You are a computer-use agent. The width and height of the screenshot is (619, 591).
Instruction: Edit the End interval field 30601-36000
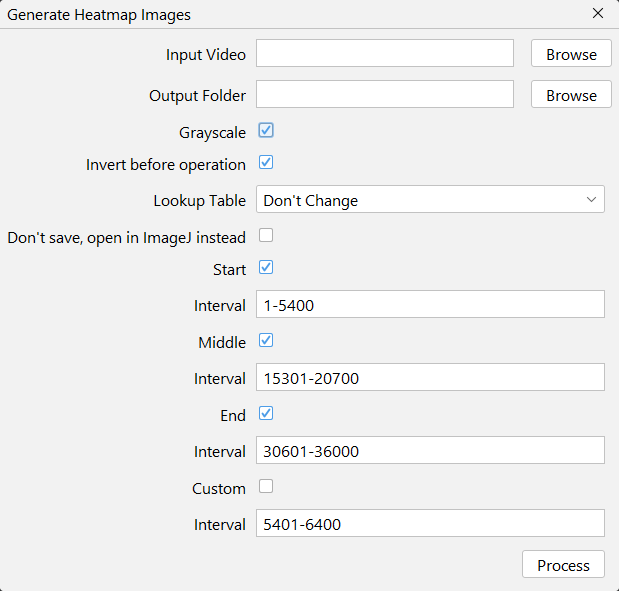430,450
